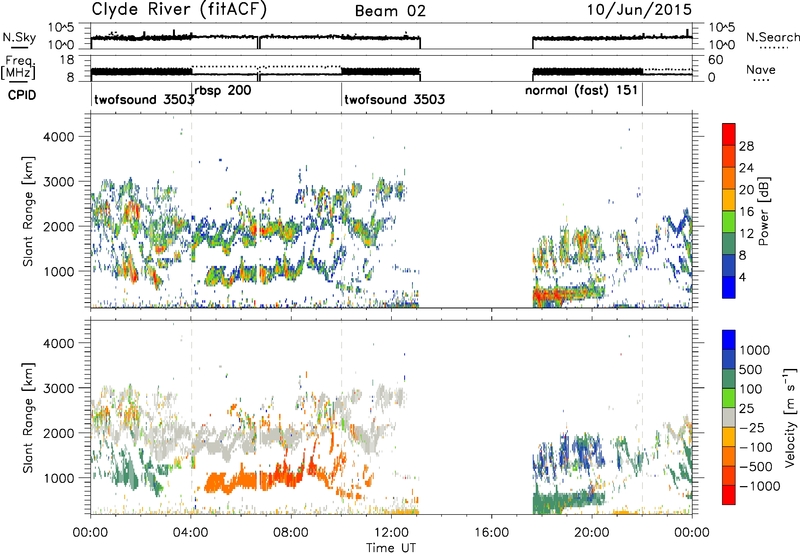Click the '16' tick on the Power scale
The image size is (800, 554).
pos(746,212)
